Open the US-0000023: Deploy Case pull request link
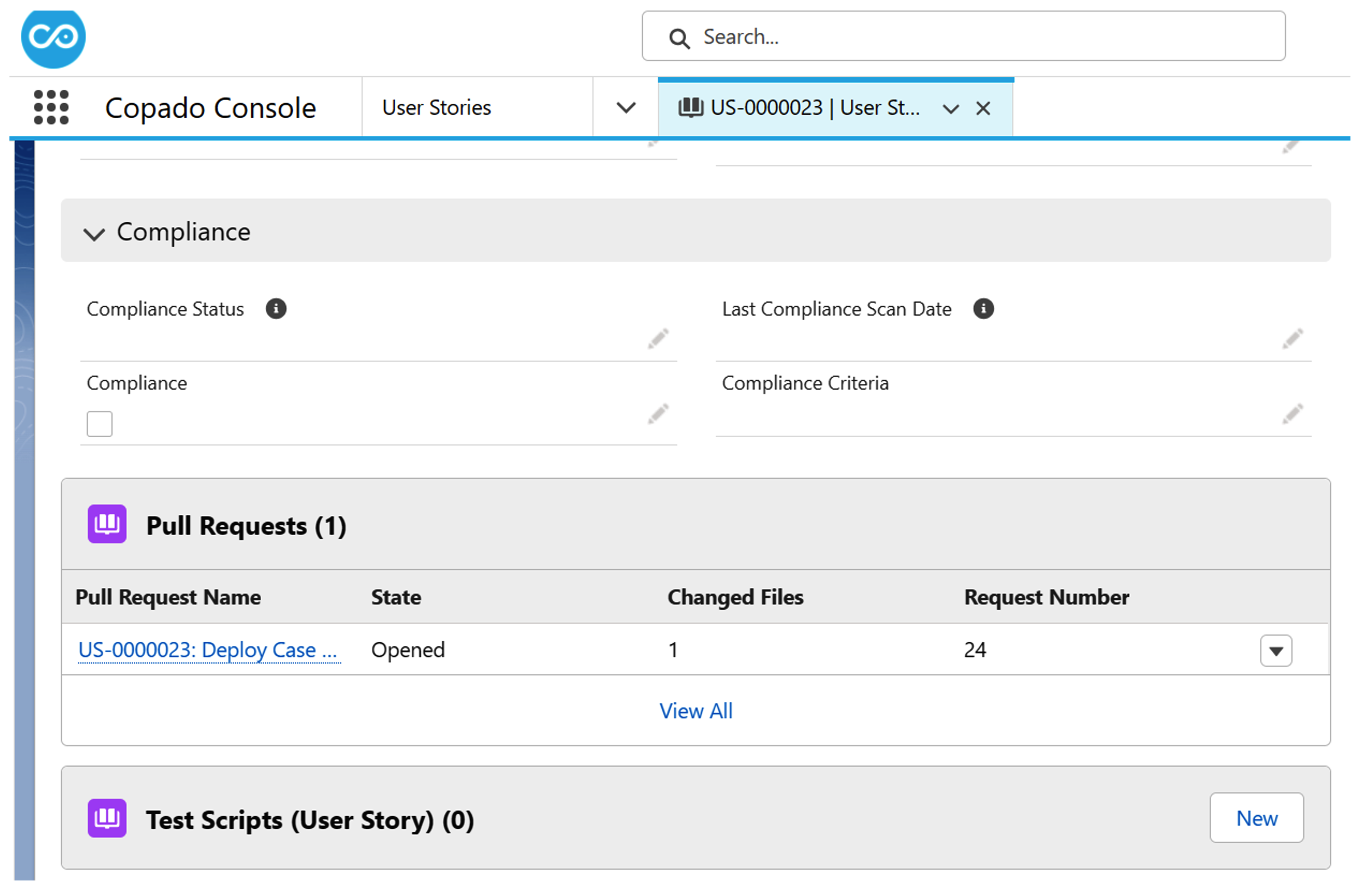Image resolution: width=1361 pixels, height=896 pixels. coord(209,650)
